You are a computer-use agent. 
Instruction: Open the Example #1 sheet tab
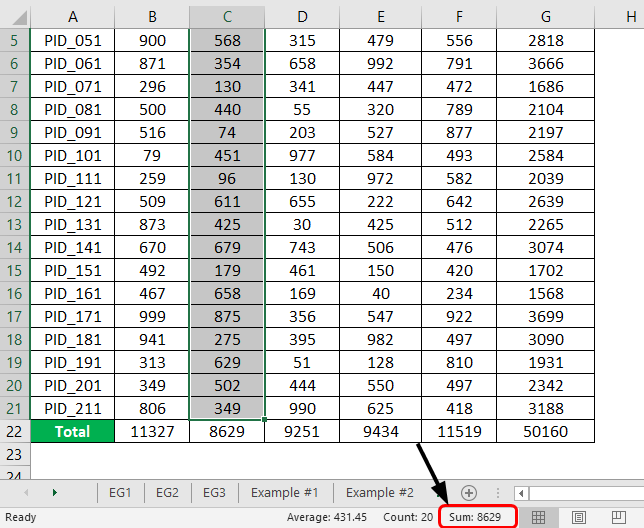tap(285, 492)
